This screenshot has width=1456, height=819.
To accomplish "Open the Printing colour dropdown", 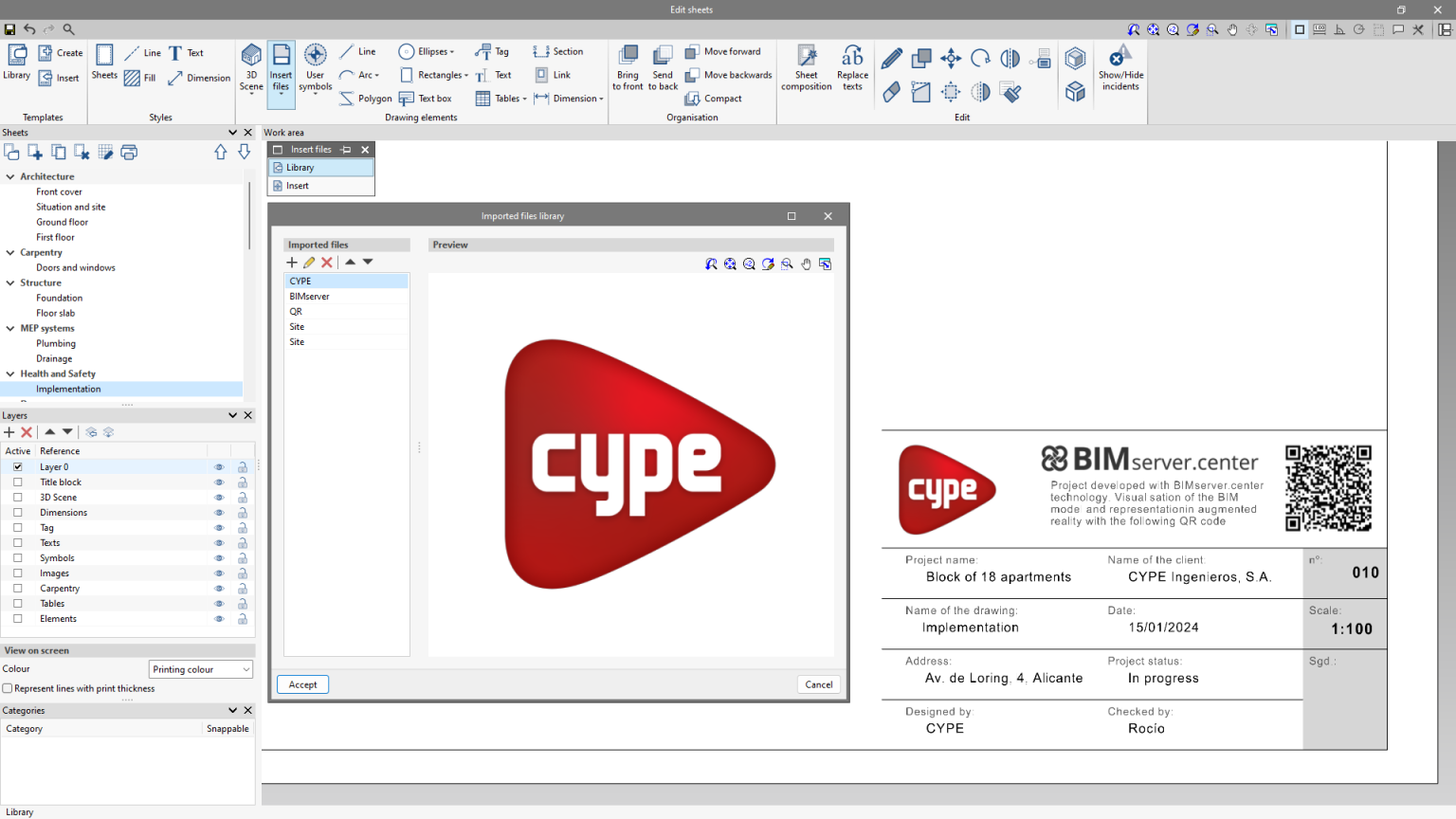I will click(200, 668).
